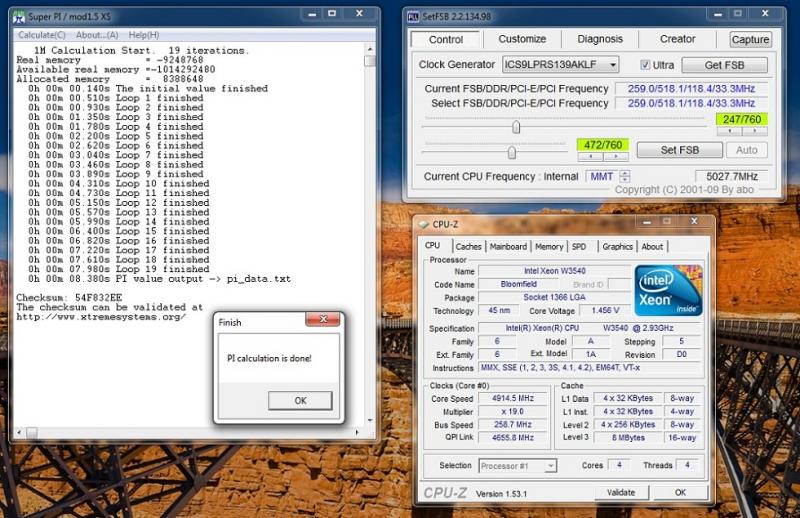Click left arrow under 472/760 value

click(x=590, y=157)
